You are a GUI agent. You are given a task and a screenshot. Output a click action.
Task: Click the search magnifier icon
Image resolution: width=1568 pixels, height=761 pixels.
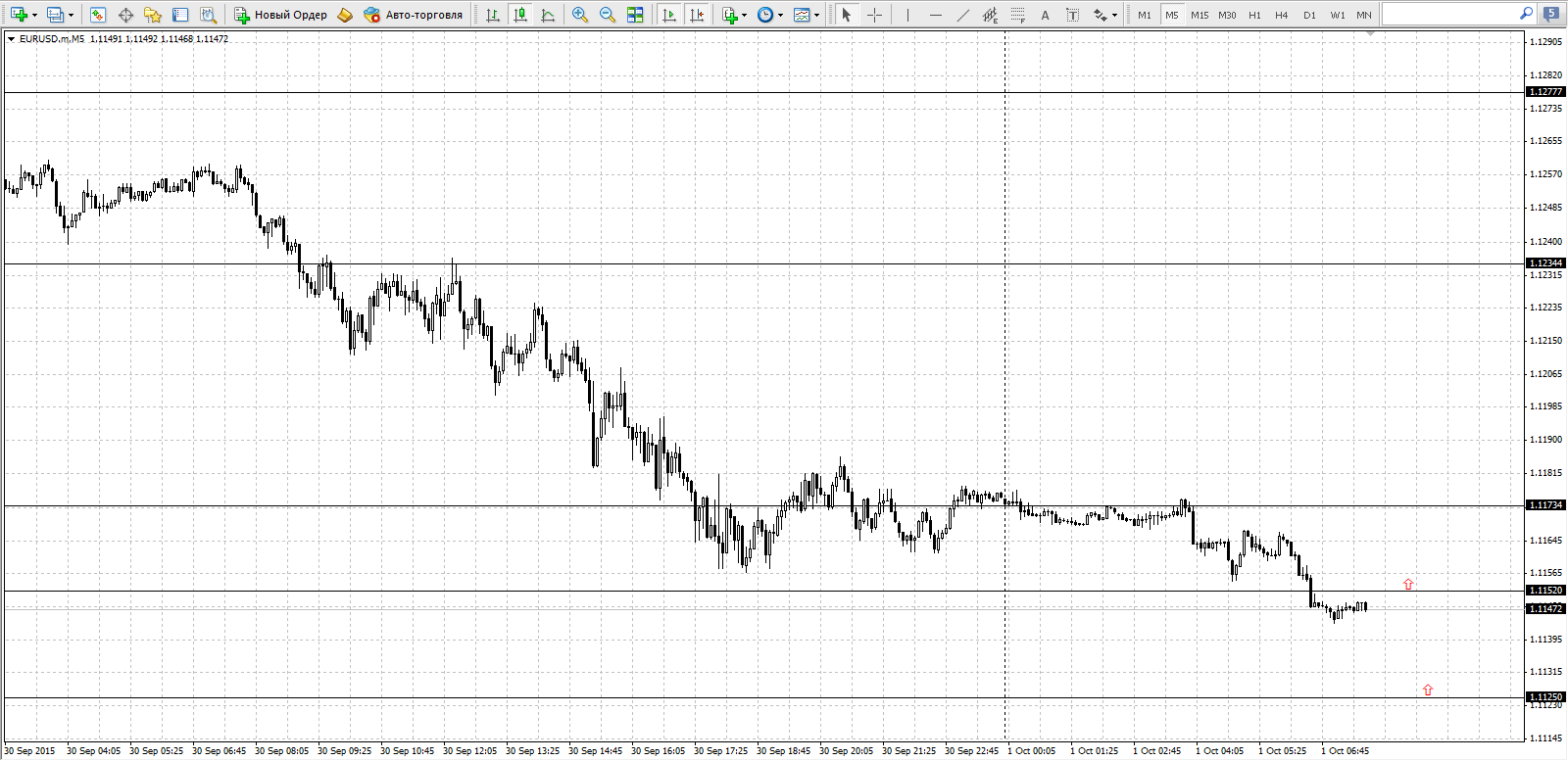(x=1526, y=14)
